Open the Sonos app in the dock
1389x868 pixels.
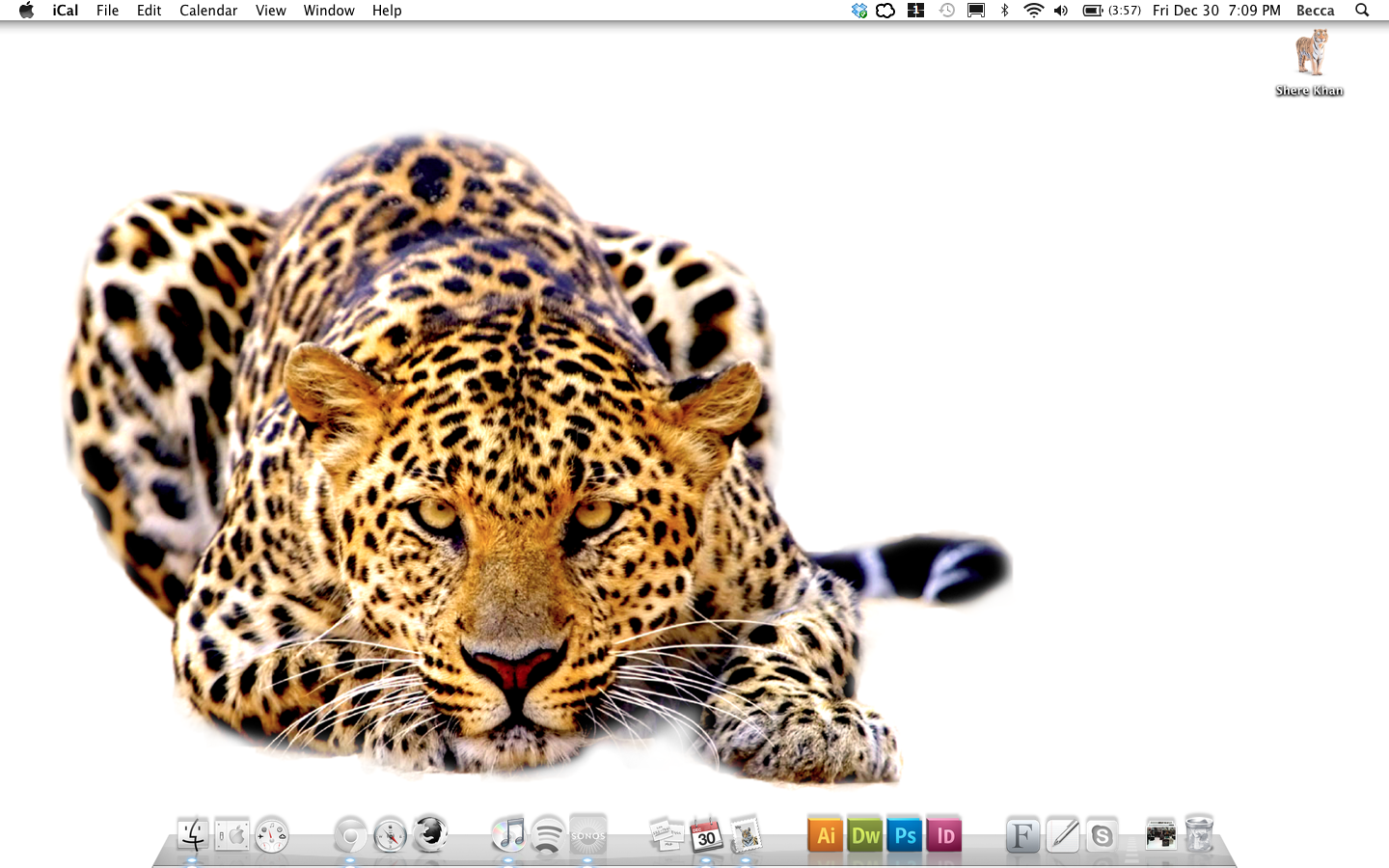click(x=587, y=835)
